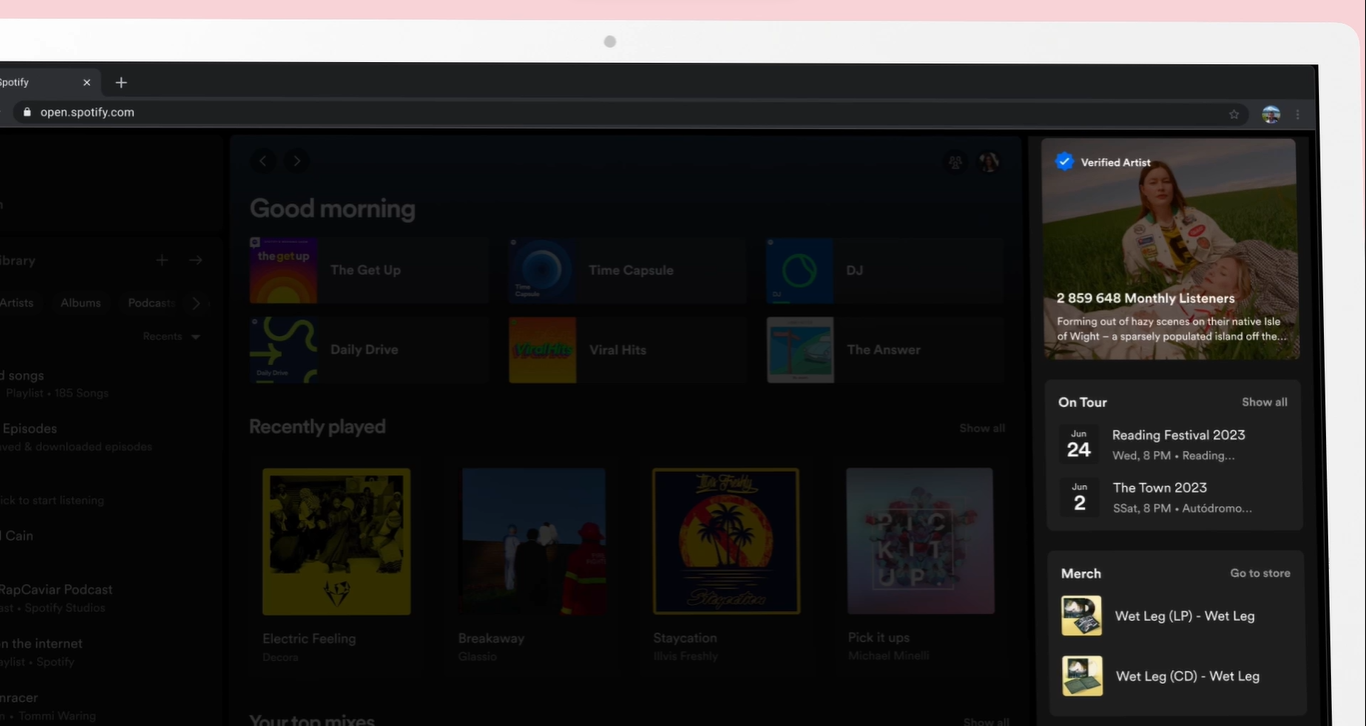Open the Viral Hits tile
This screenshot has width=1366, height=726.
[627, 350]
